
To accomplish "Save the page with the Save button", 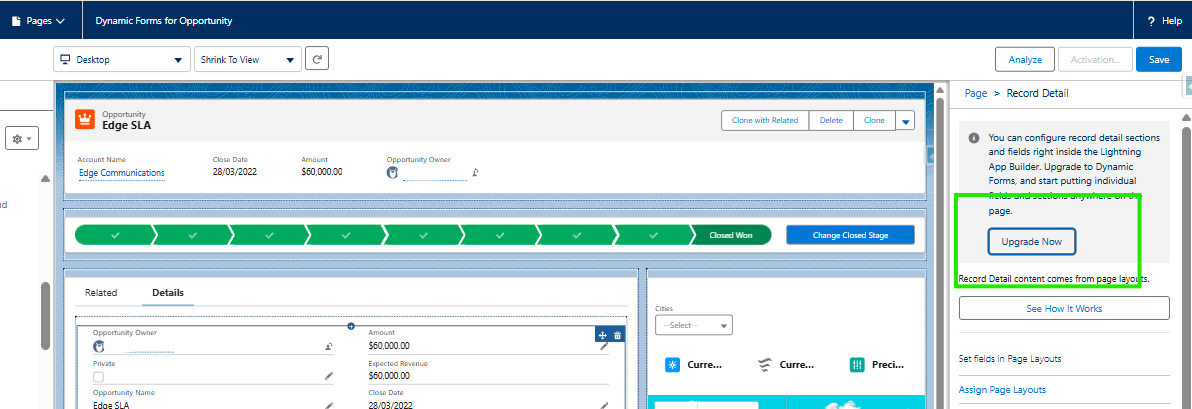I will click(x=1158, y=60).
